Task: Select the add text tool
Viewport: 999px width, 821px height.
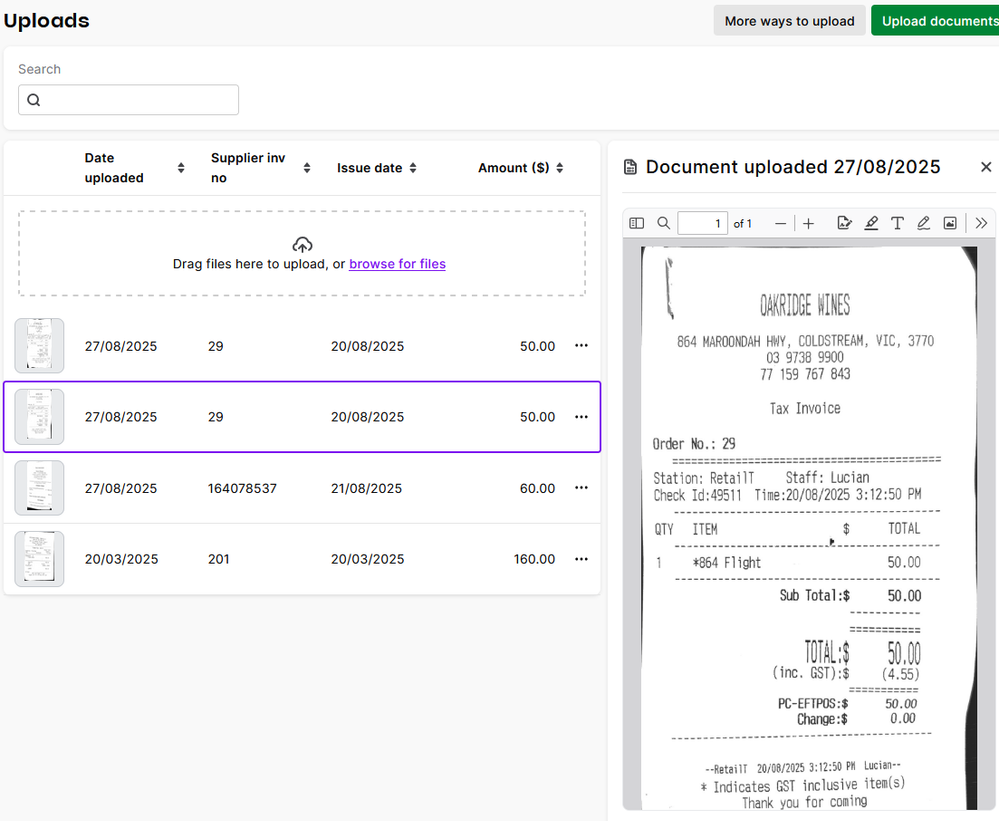Action: (897, 223)
